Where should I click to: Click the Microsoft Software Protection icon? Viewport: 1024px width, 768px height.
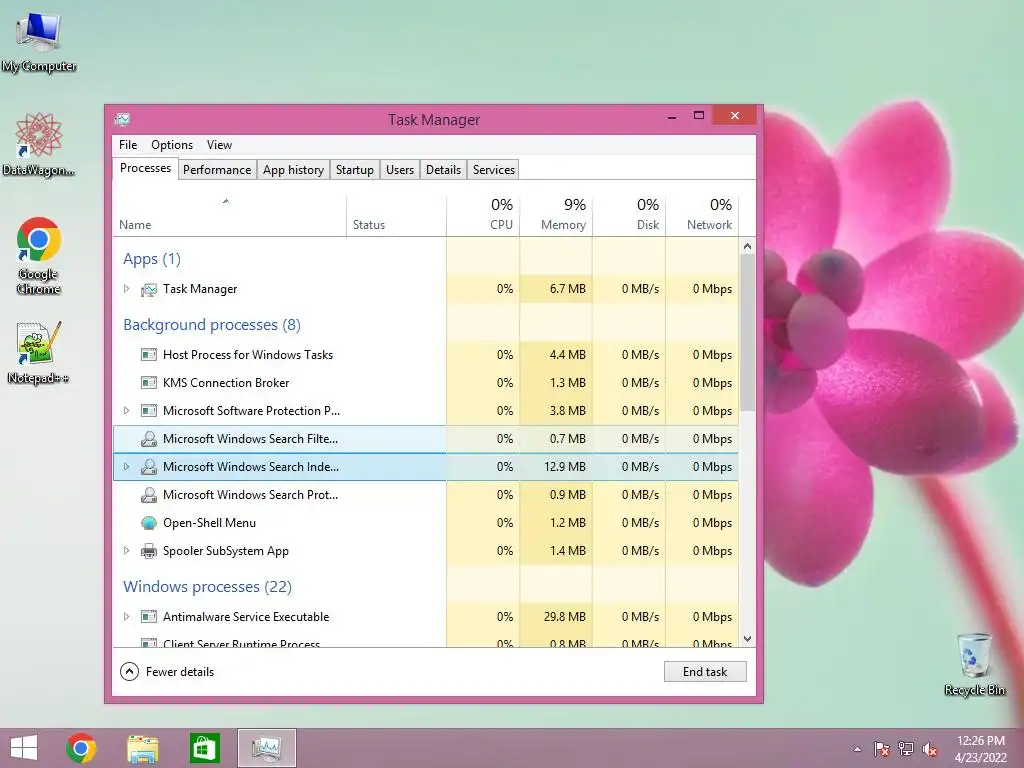[x=149, y=411]
